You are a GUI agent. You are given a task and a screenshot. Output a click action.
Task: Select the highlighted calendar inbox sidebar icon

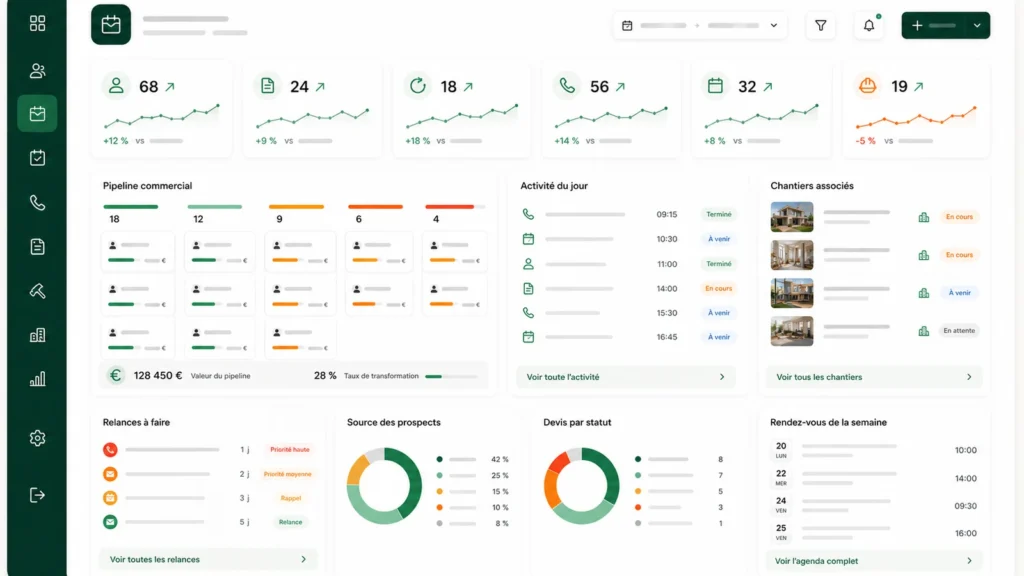[x=37, y=114]
